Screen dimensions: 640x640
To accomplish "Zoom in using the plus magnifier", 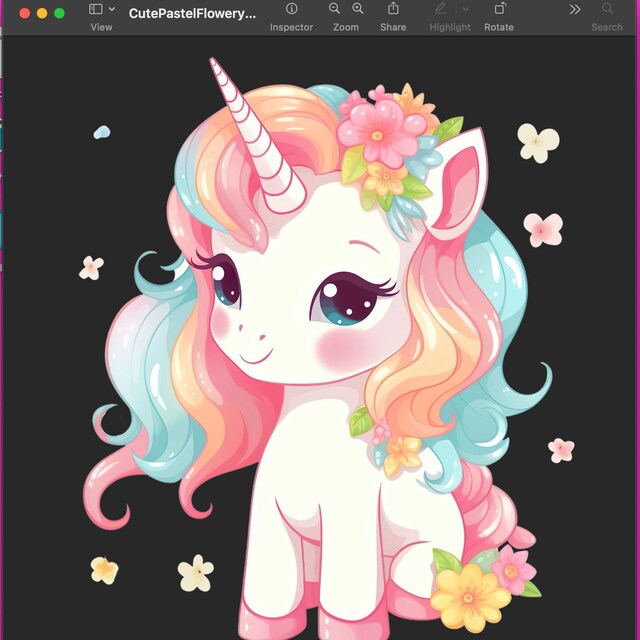I will pos(358,9).
